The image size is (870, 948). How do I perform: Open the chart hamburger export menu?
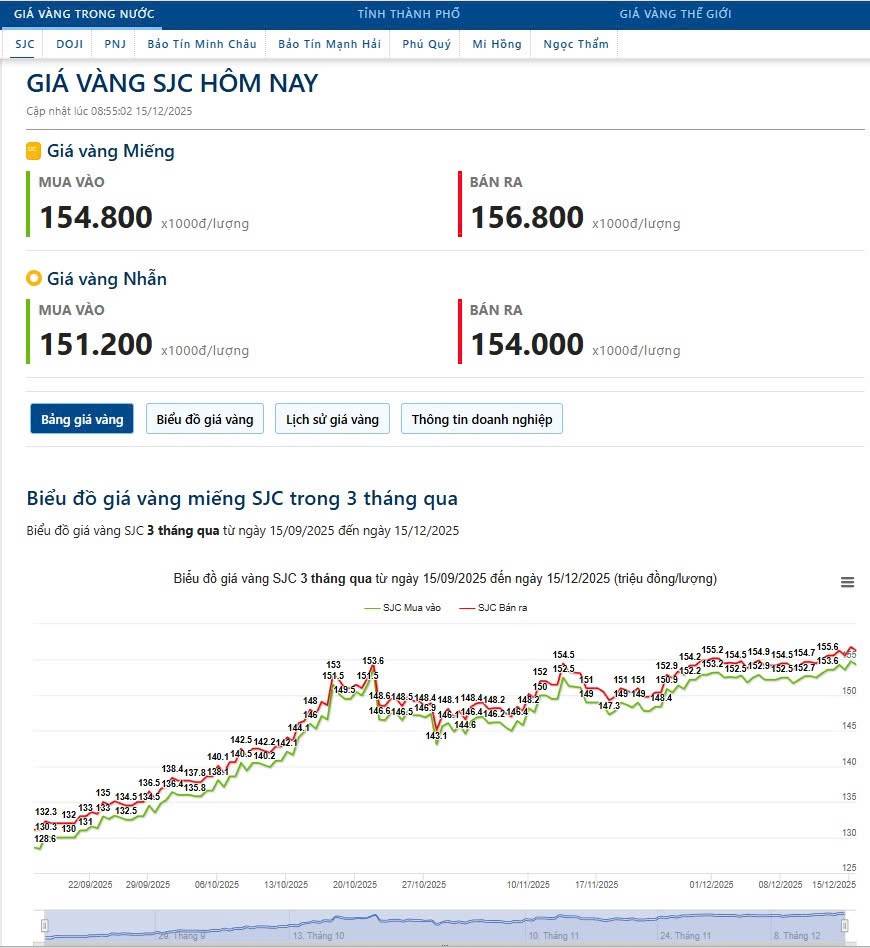click(x=847, y=582)
